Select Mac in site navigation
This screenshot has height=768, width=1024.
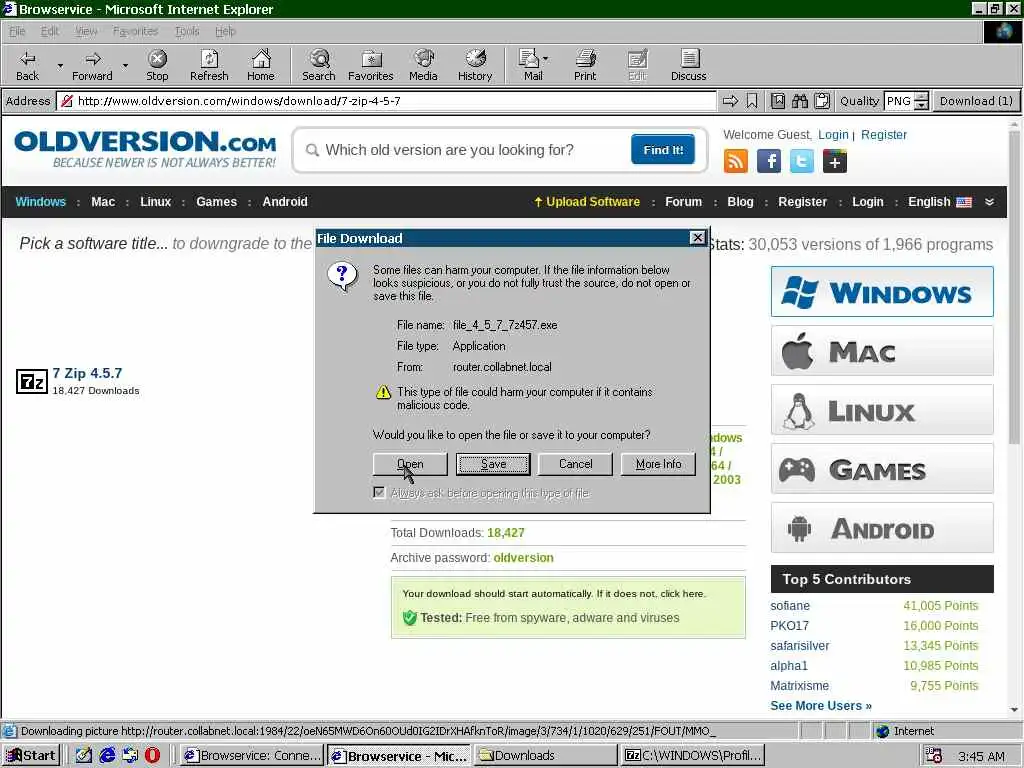103,202
